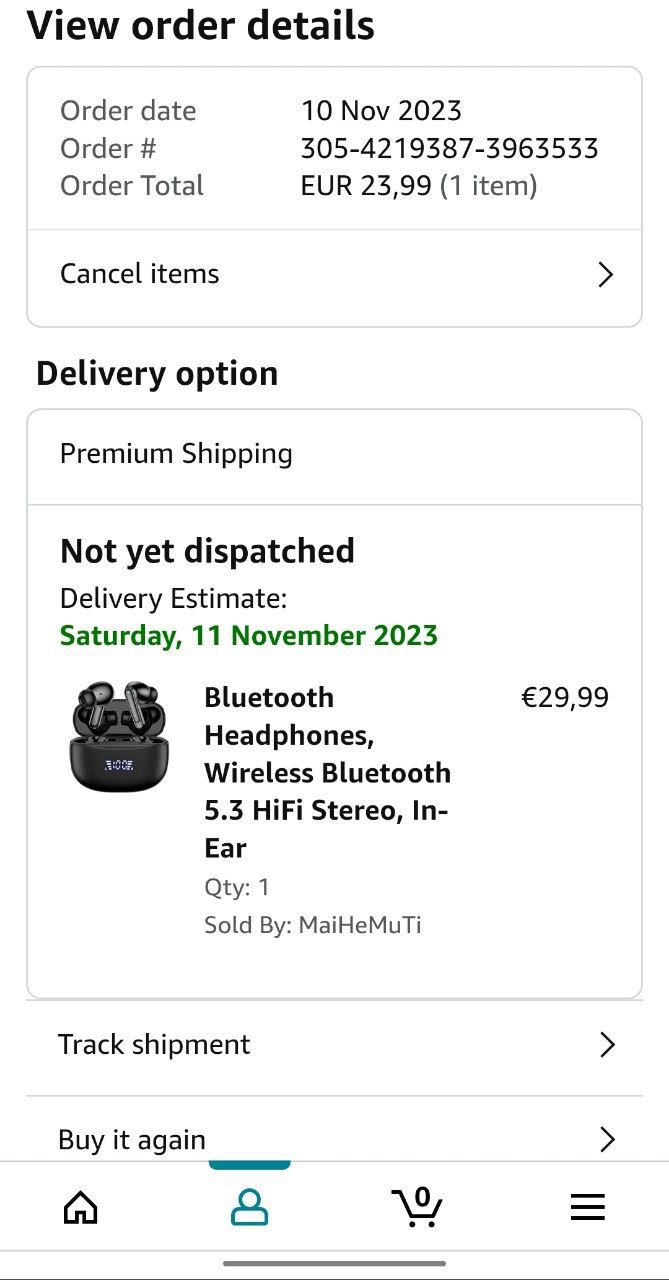Tap the €29,99 item price

click(x=564, y=698)
